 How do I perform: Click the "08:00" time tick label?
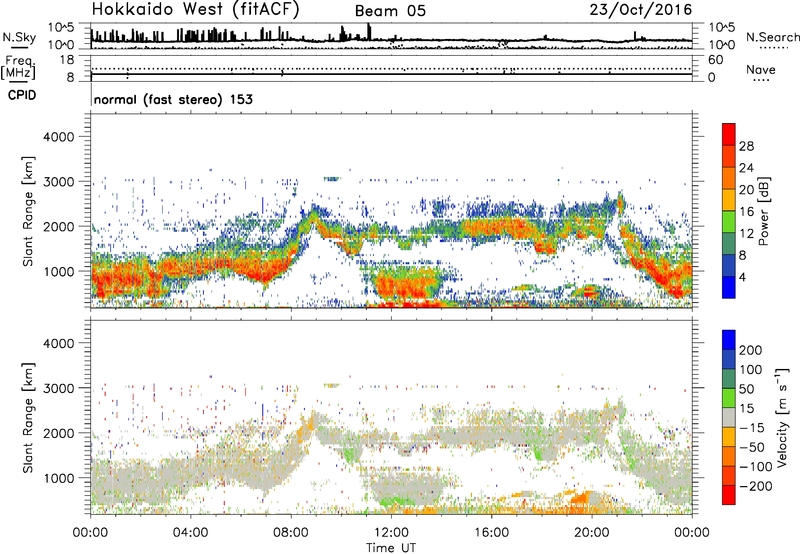click(x=291, y=533)
